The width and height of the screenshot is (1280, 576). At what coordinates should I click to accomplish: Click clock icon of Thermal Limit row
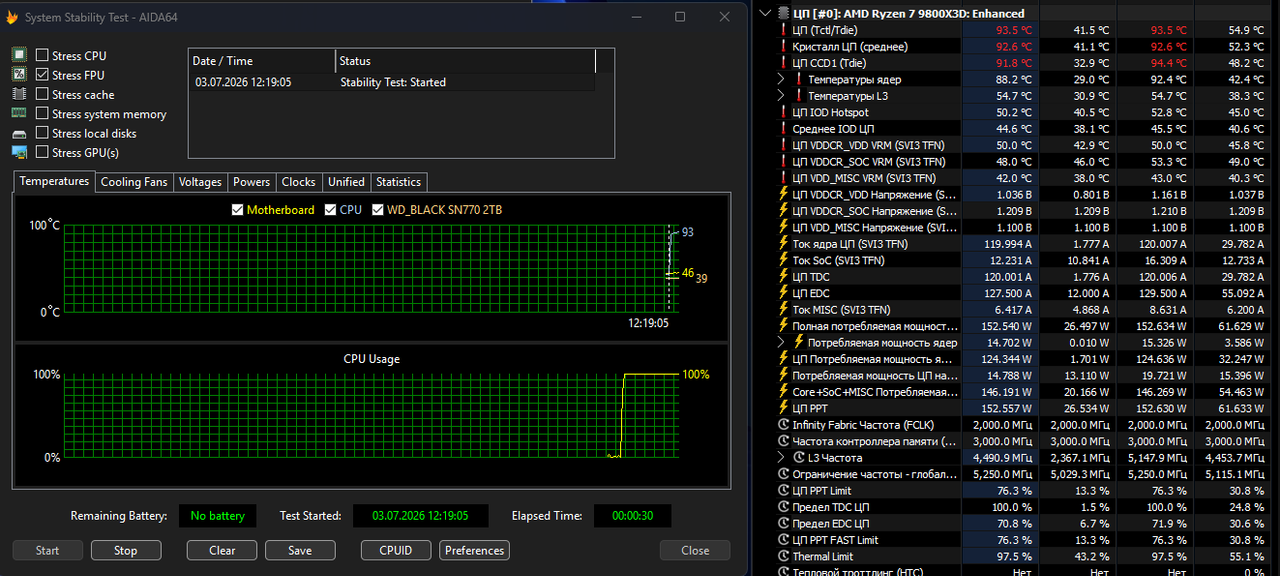(x=784, y=556)
